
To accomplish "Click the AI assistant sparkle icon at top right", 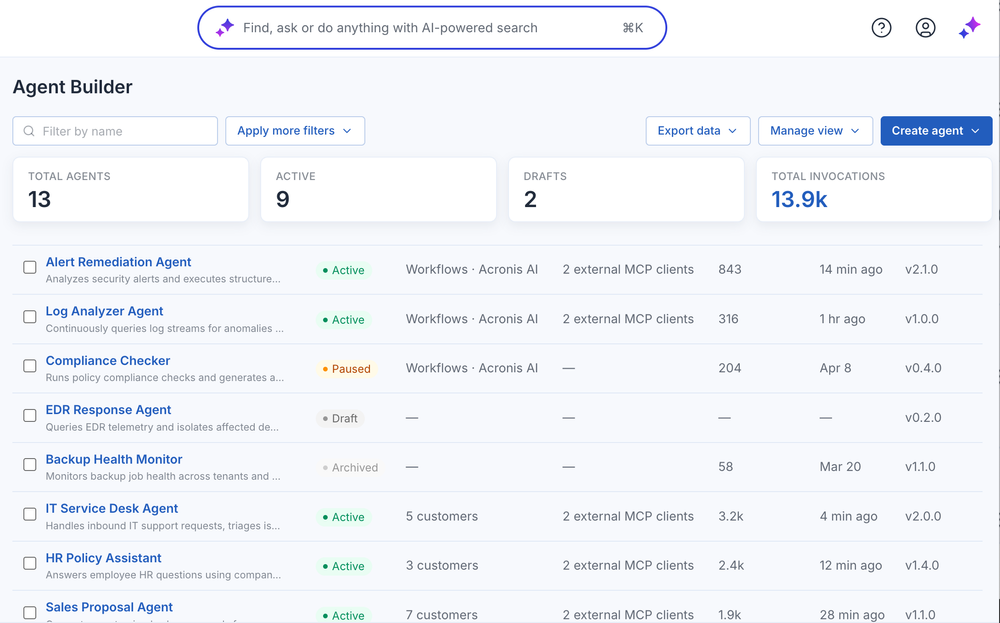I will tap(969, 27).
